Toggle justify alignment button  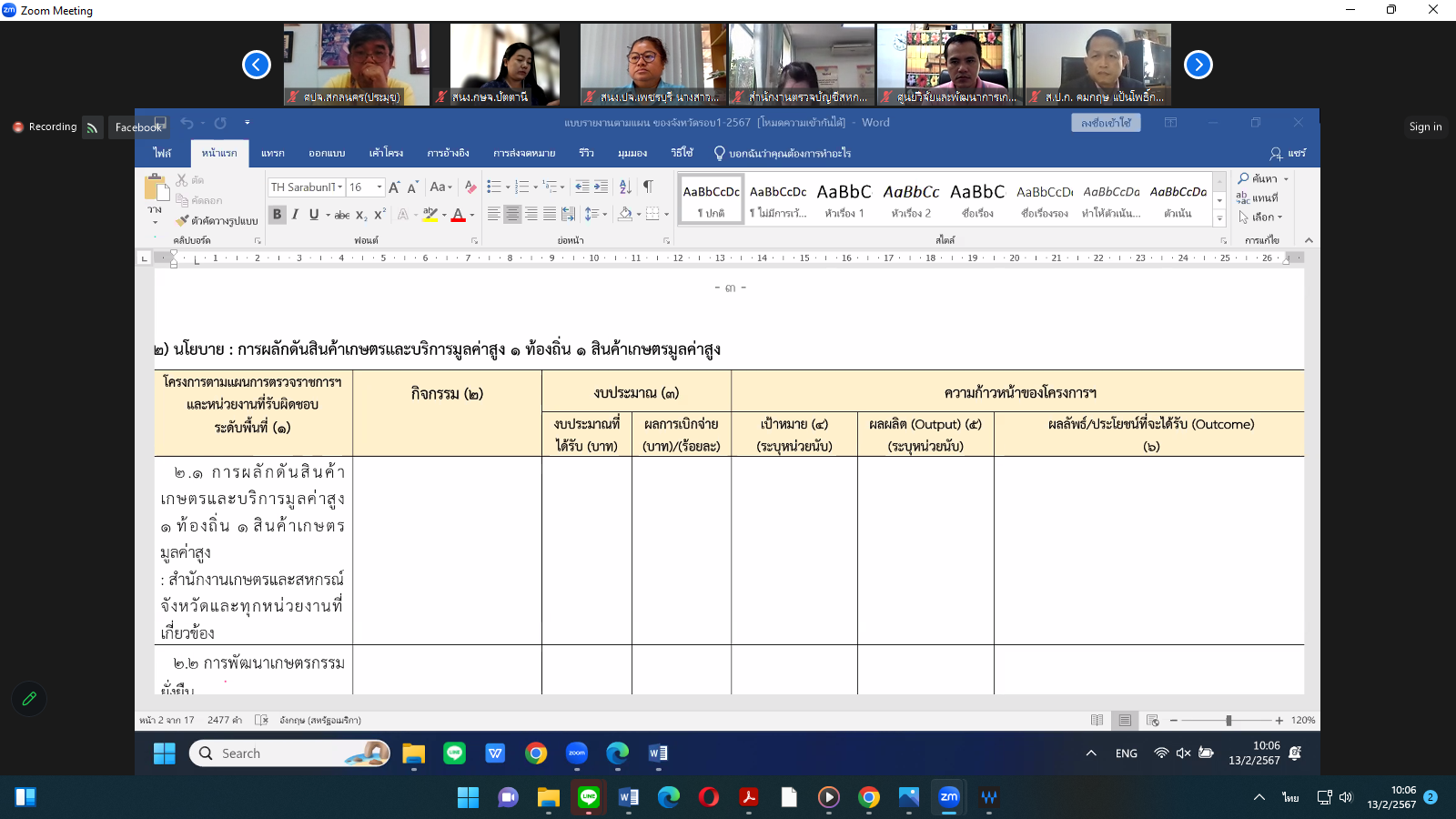(x=549, y=215)
